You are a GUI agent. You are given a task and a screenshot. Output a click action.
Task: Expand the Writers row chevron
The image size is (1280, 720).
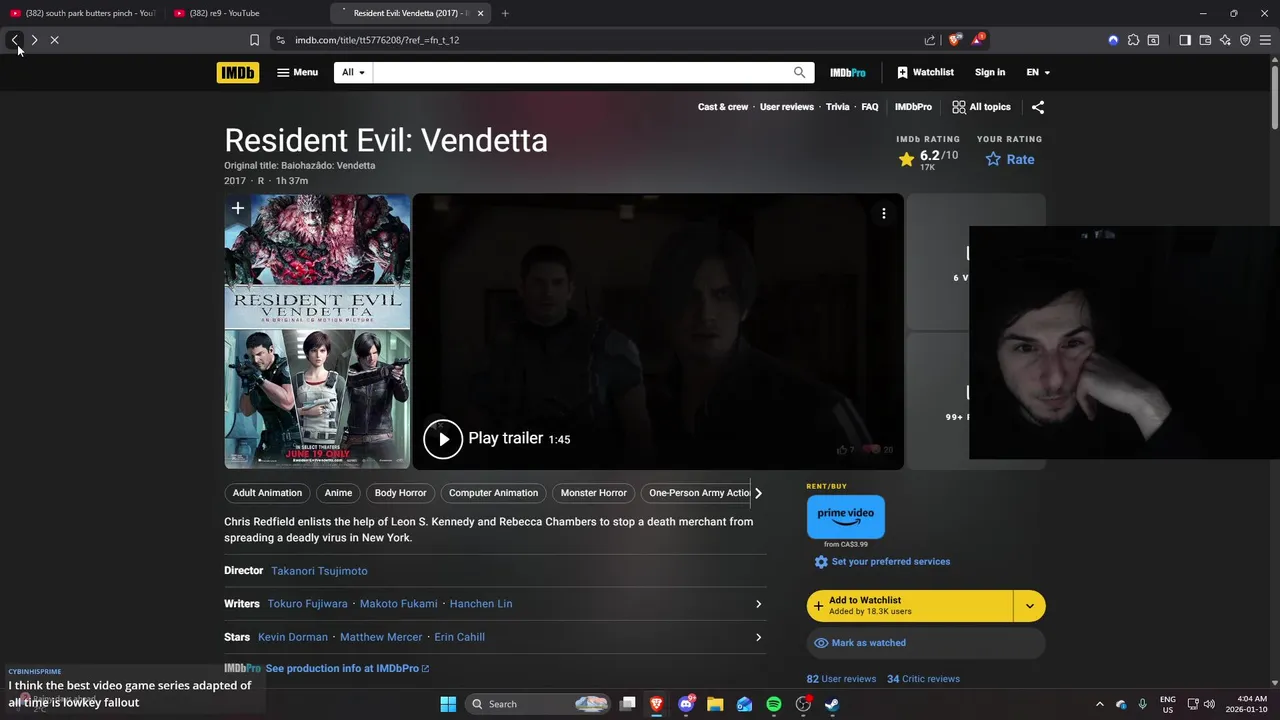point(758,604)
